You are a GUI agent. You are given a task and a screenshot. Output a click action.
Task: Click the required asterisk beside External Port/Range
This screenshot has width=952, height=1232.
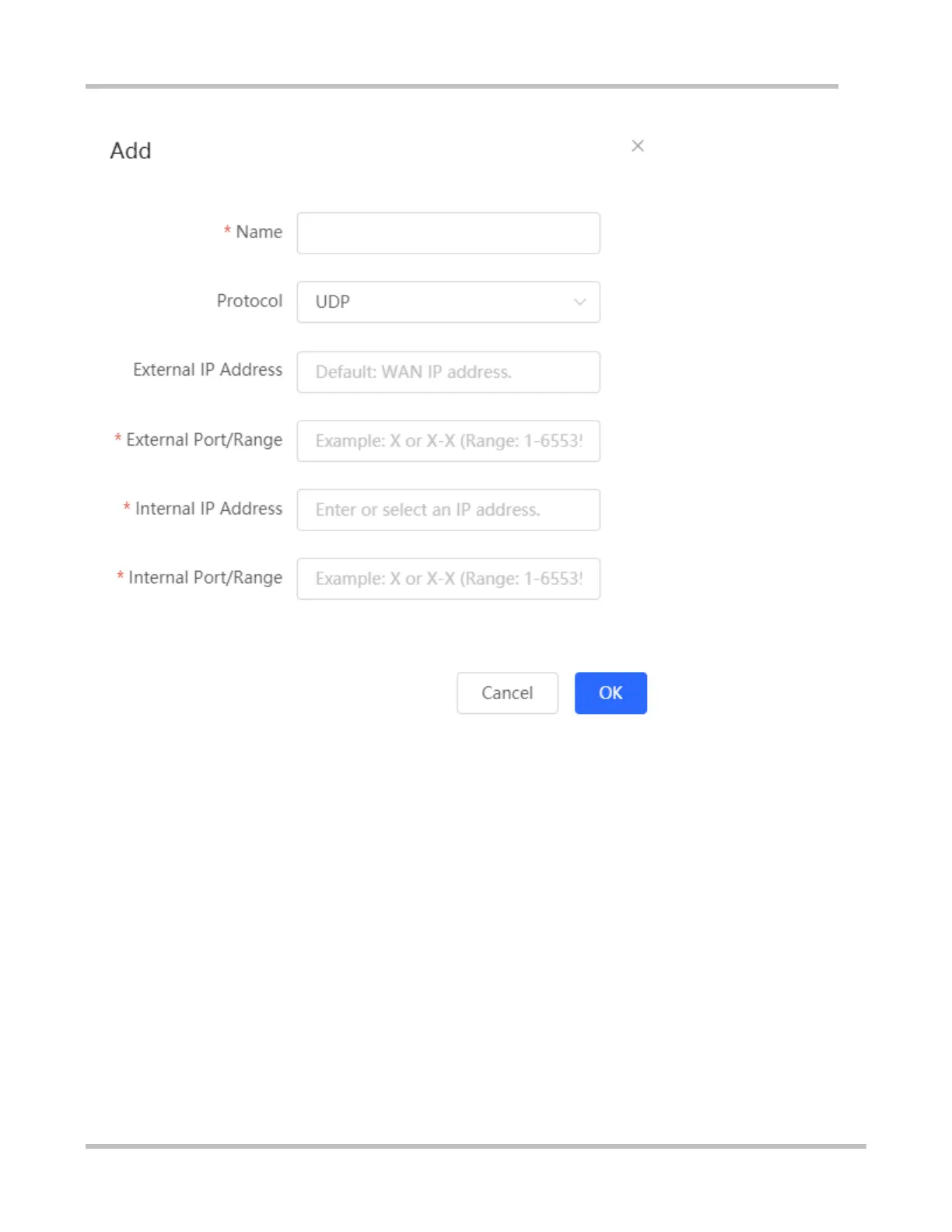click(118, 438)
